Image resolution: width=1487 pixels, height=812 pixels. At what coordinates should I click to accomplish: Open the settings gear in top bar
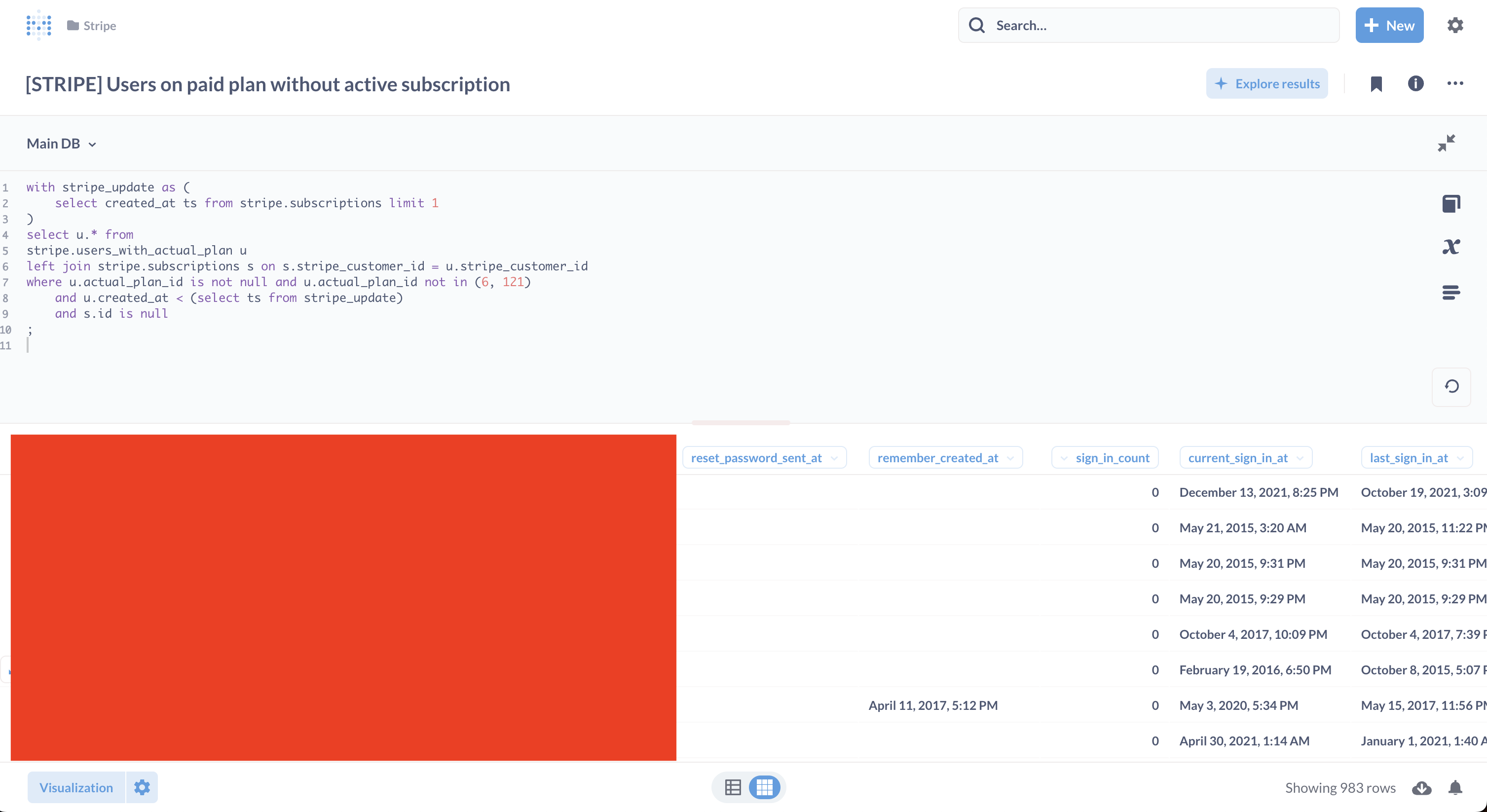[1454, 25]
